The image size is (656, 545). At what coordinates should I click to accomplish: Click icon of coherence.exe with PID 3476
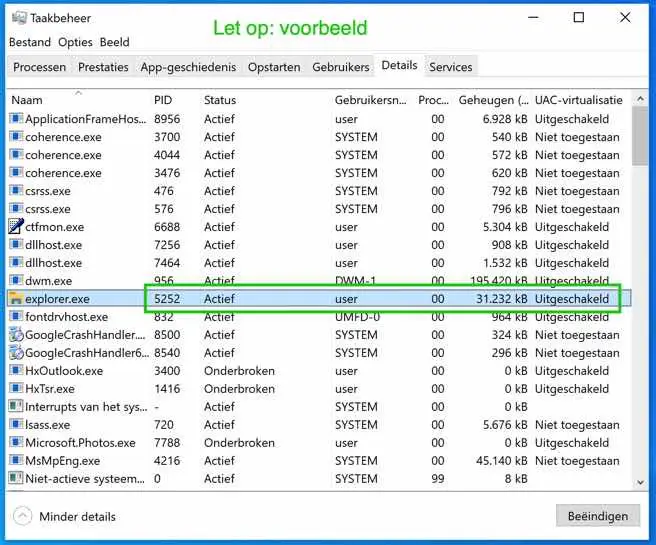click(x=16, y=172)
